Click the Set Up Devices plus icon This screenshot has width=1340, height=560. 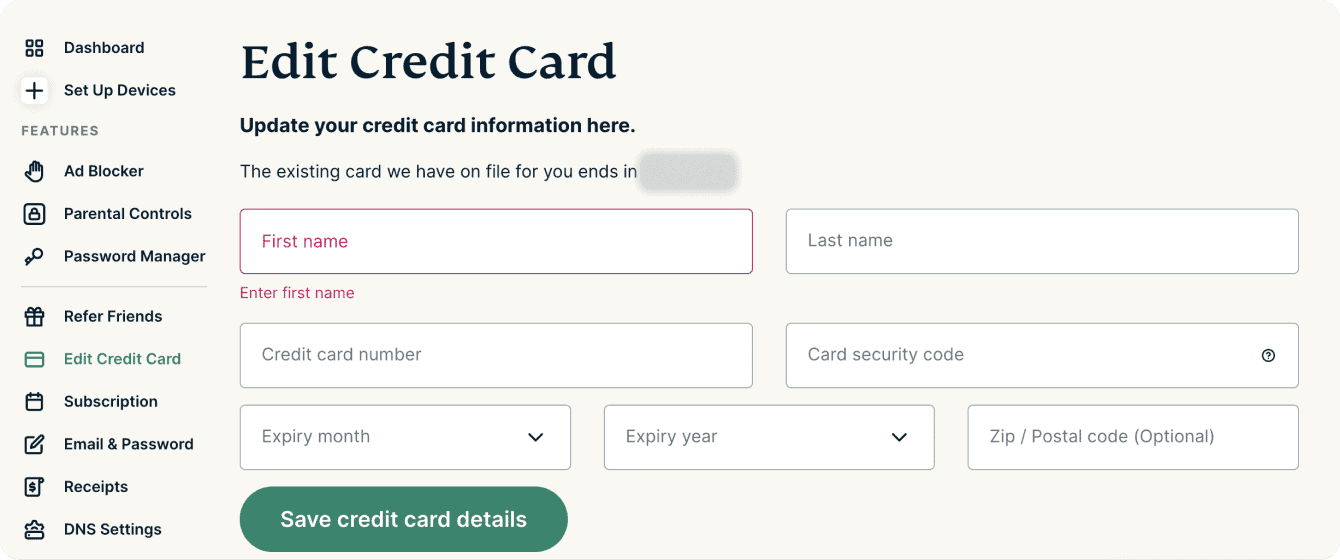(34, 91)
